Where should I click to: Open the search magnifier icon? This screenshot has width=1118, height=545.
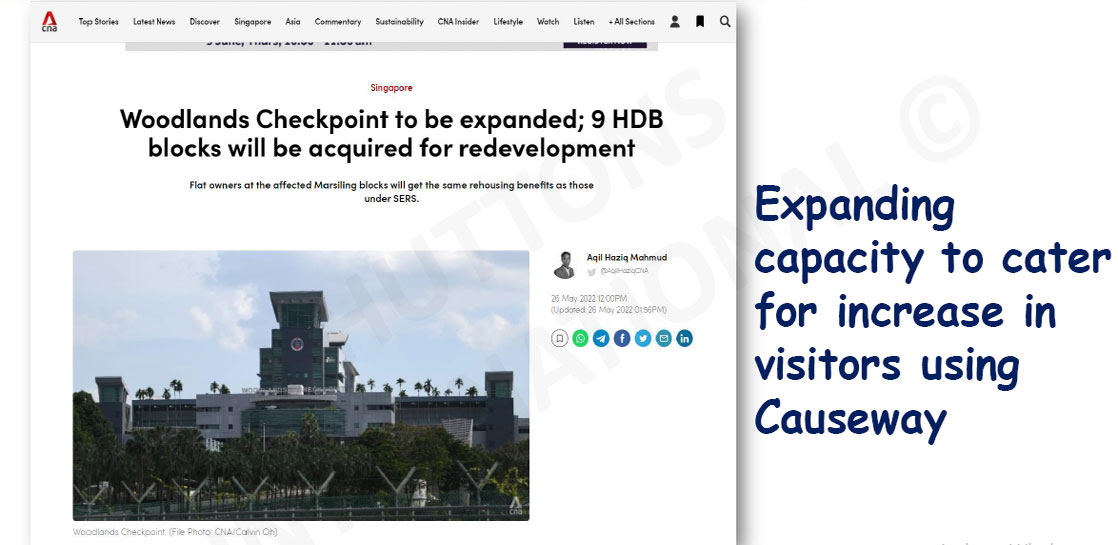(x=725, y=21)
